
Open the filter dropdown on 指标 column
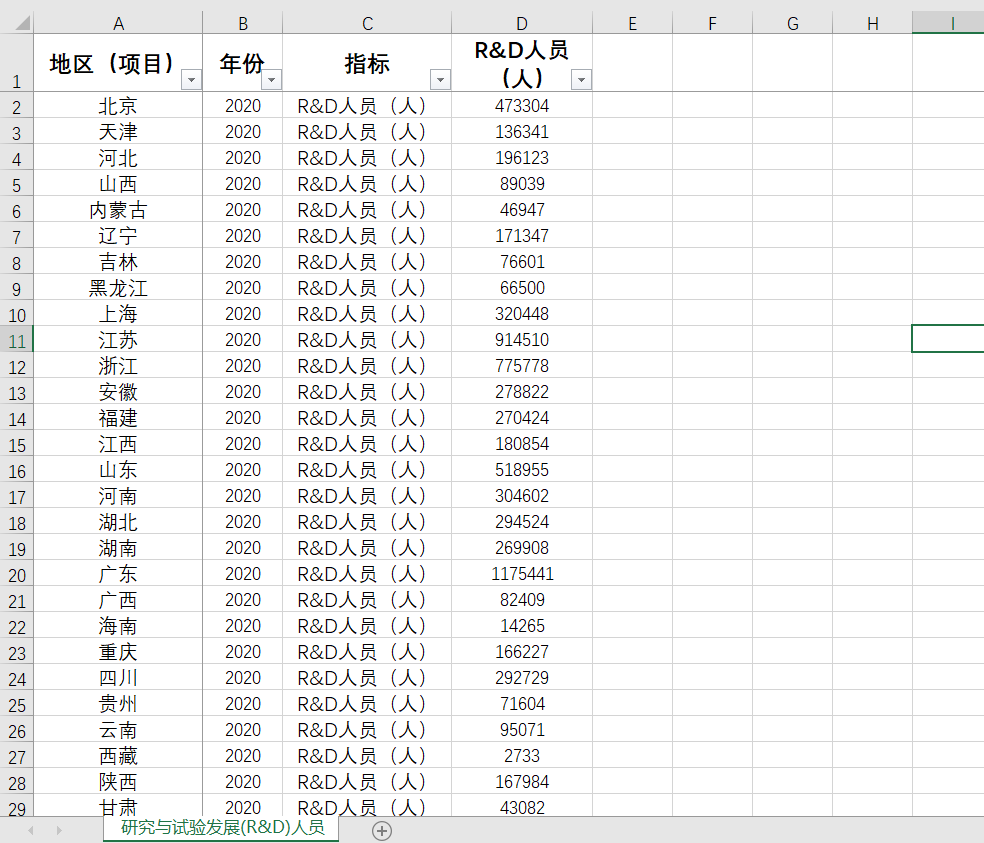(x=440, y=79)
